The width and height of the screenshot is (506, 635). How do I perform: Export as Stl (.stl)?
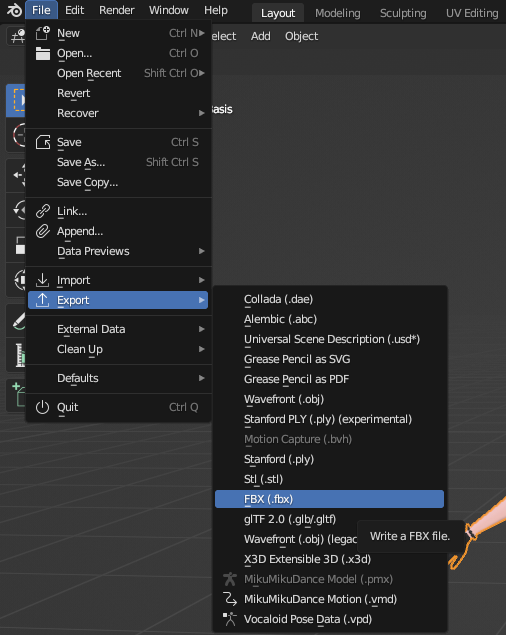click(x=329, y=479)
